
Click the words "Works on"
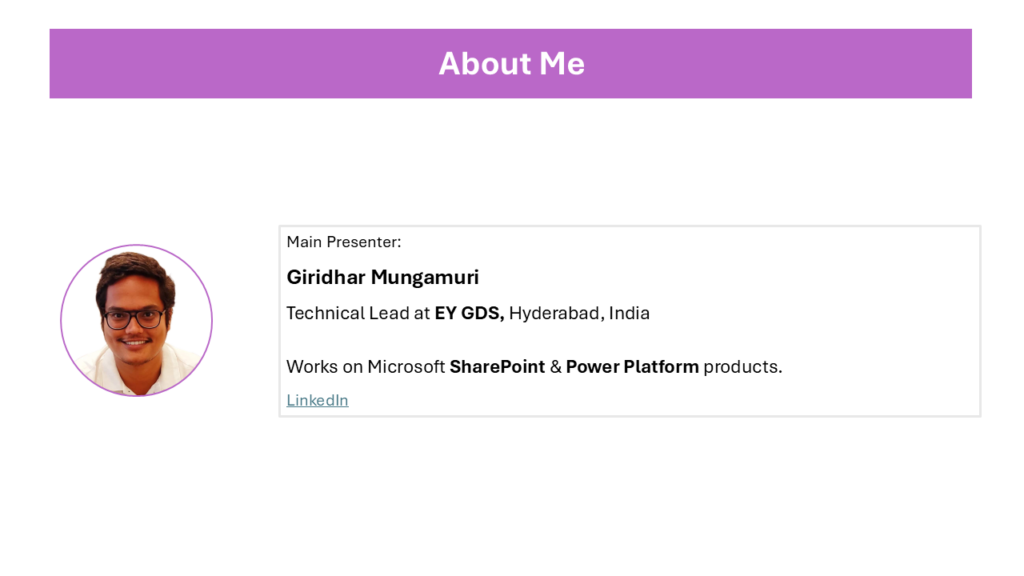[x=324, y=367]
